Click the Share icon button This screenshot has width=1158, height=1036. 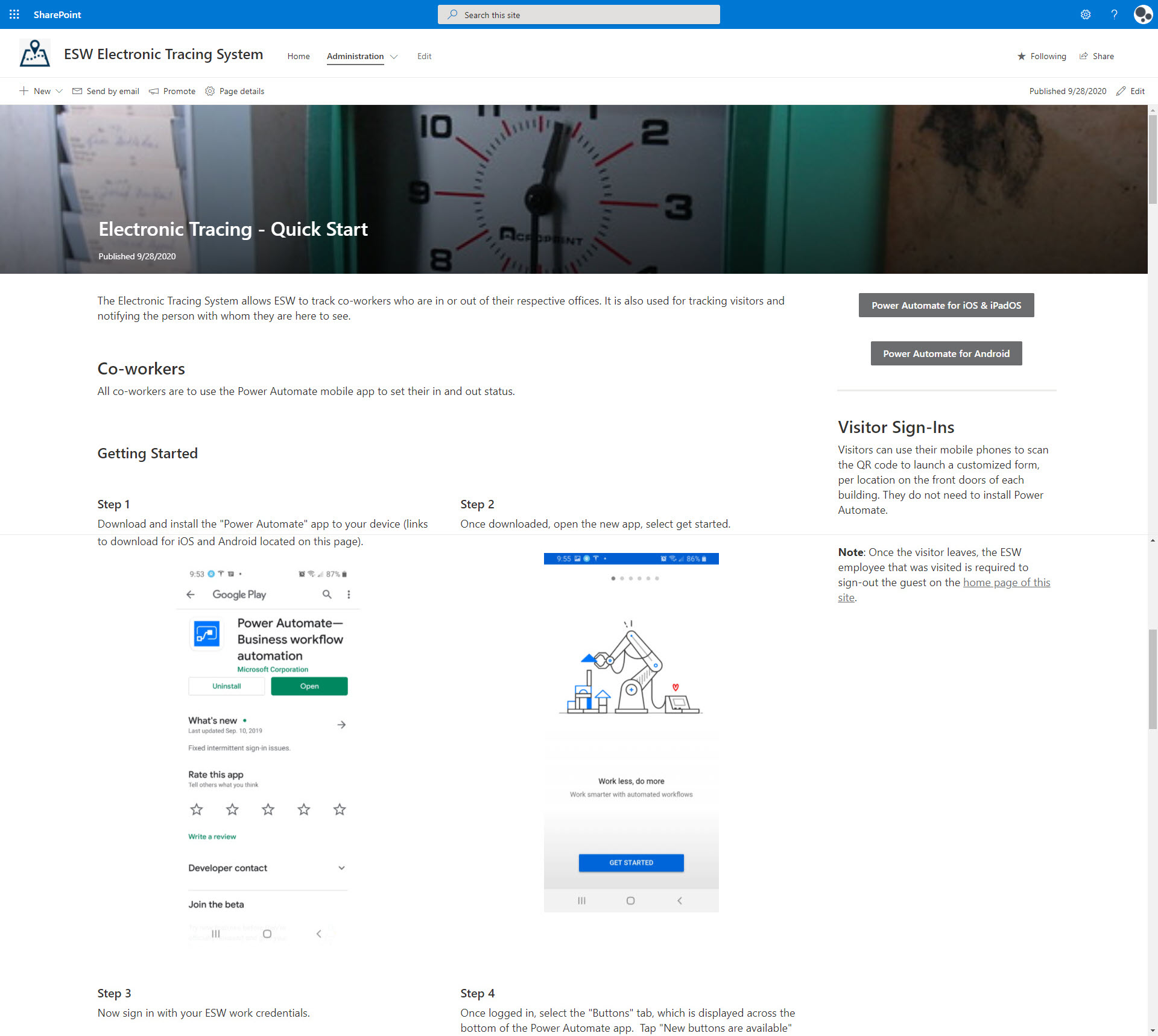(x=1084, y=56)
